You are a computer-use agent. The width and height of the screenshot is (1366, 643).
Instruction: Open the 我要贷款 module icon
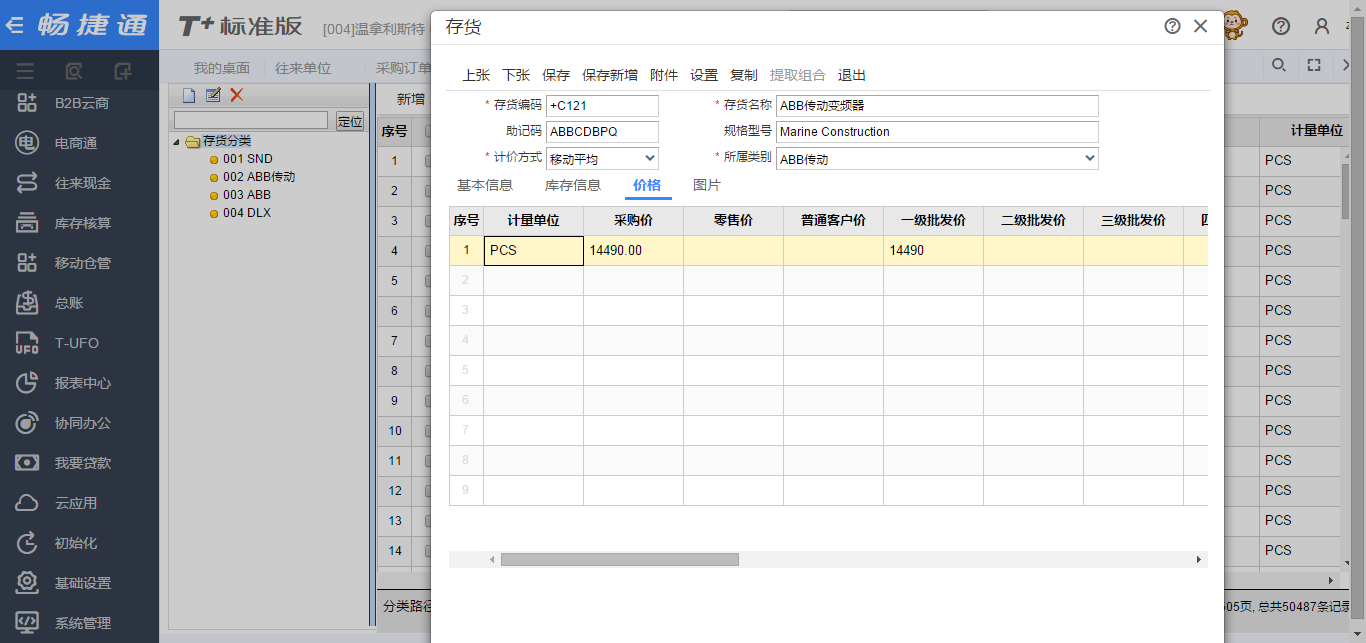tap(27, 463)
